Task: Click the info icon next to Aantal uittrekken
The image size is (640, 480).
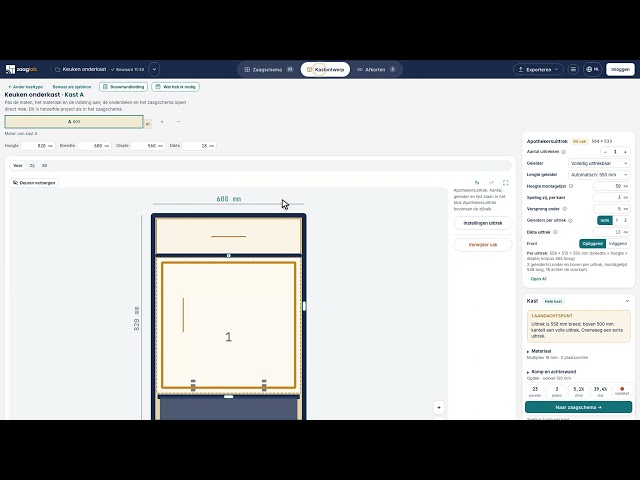Action: pos(564,152)
